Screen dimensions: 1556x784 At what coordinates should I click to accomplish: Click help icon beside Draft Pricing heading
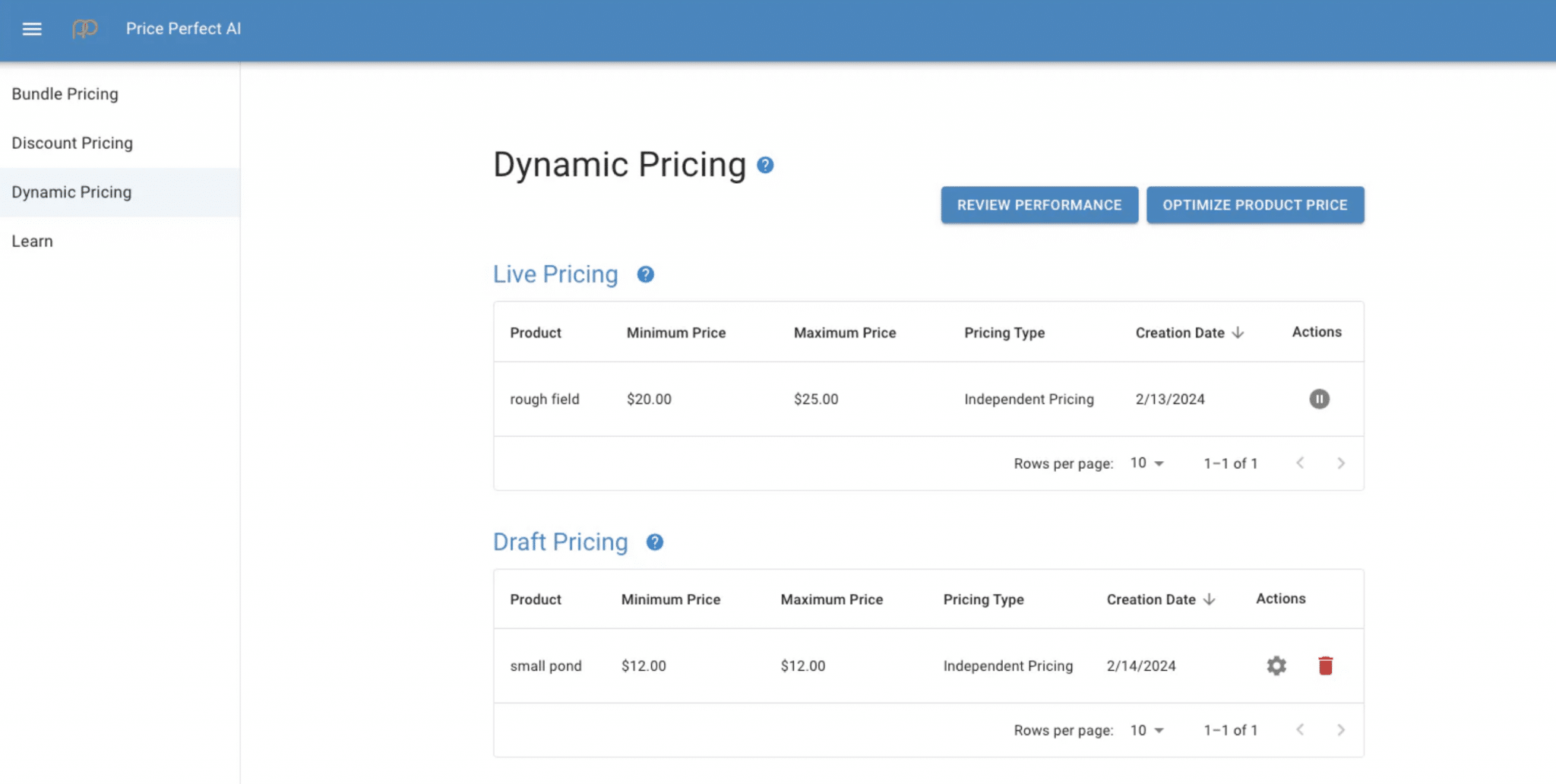654,542
